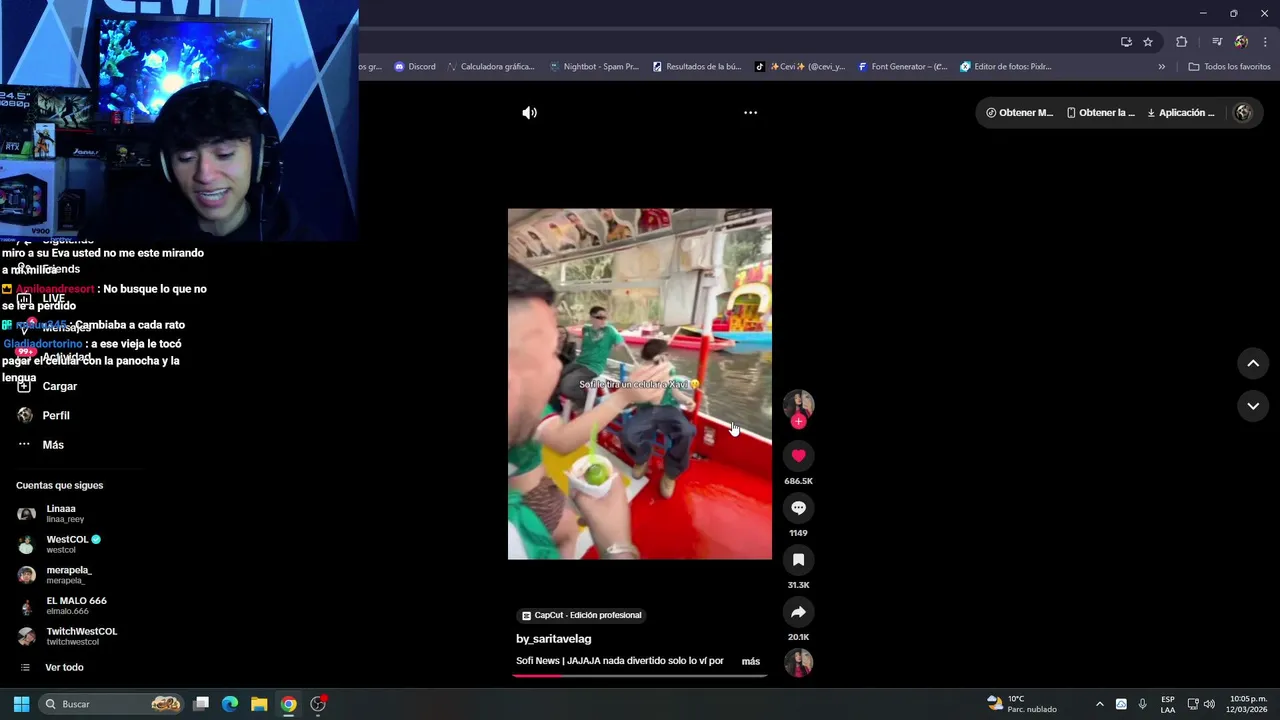Launch Microsoft Edge from the taskbar
This screenshot has height=720, width=1280.
click(x=230, y=704)
